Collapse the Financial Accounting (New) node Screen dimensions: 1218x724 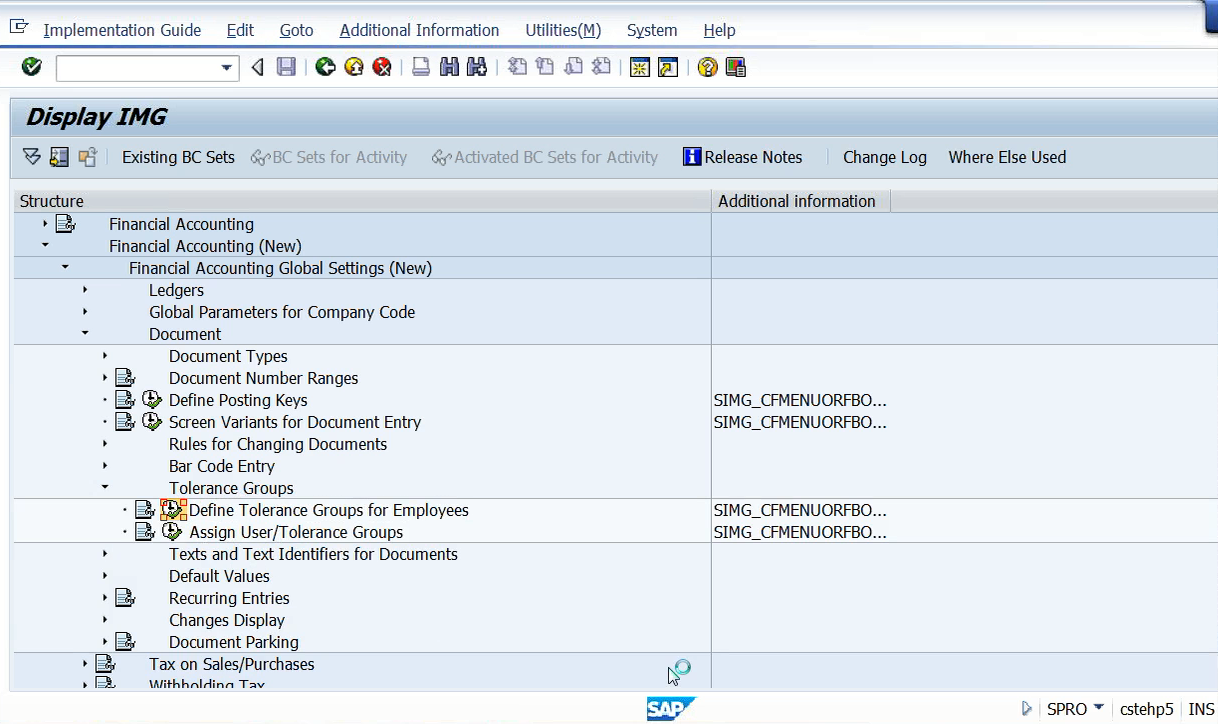(45, 246)
